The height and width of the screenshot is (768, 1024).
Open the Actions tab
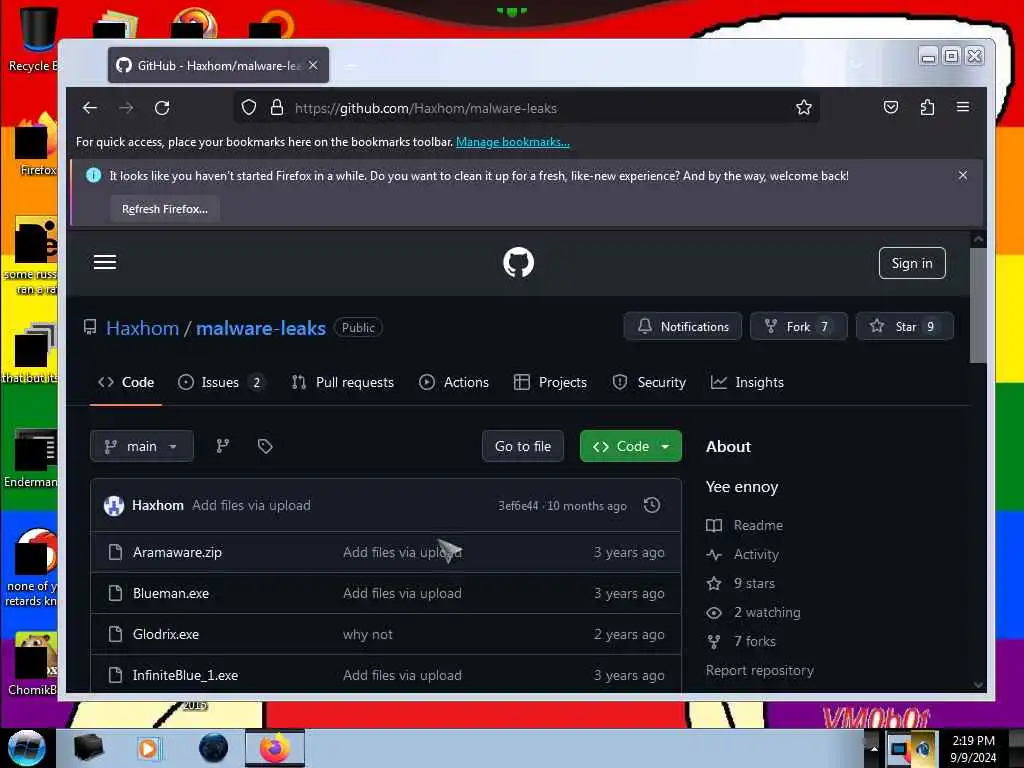(x=454, y=383)
